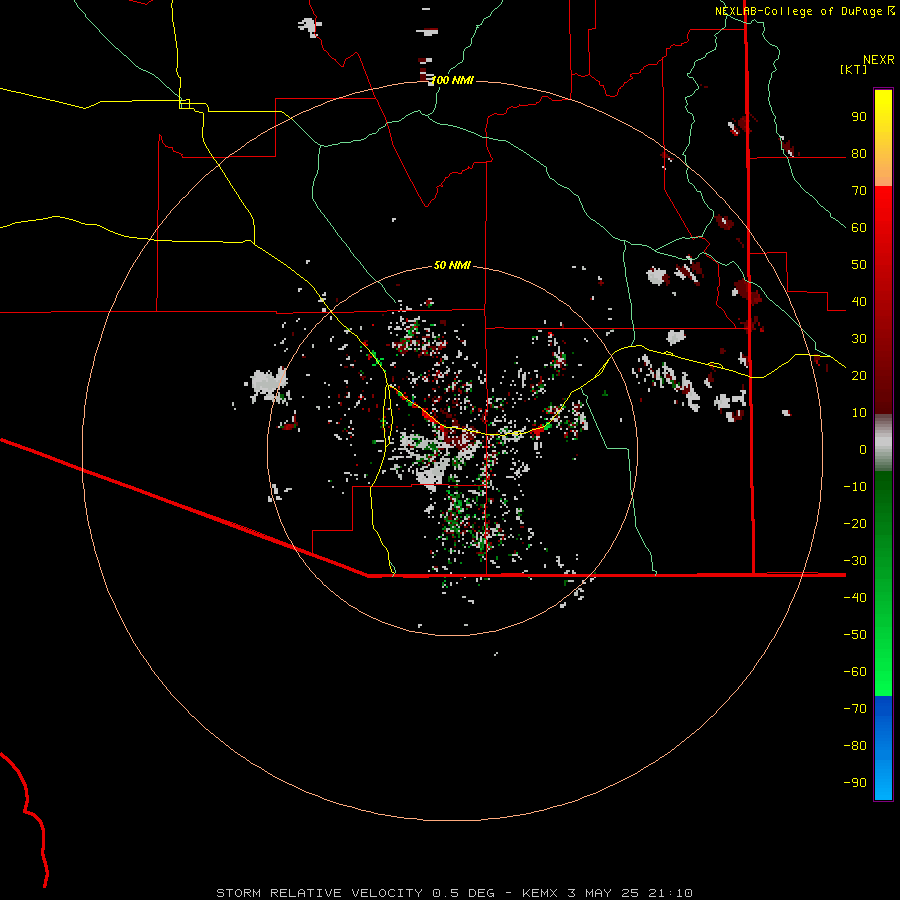Click the -60 value on the velocity scale
This screenshot has width=900, height=900.
point(855,672)
